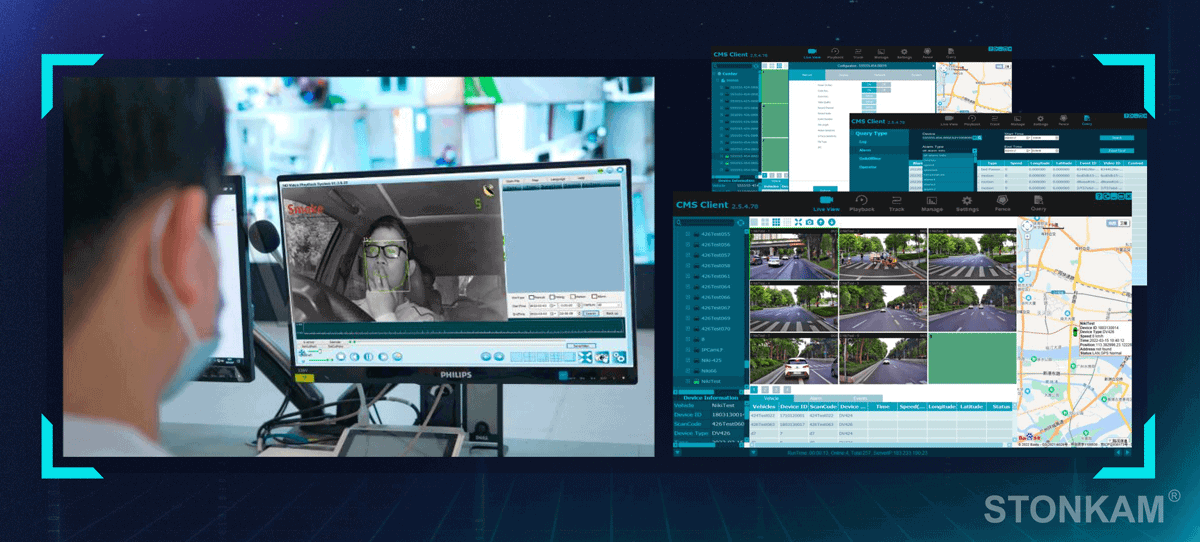Check the Manual record type checkbox
1200x542 pixels.
(532, 297)
